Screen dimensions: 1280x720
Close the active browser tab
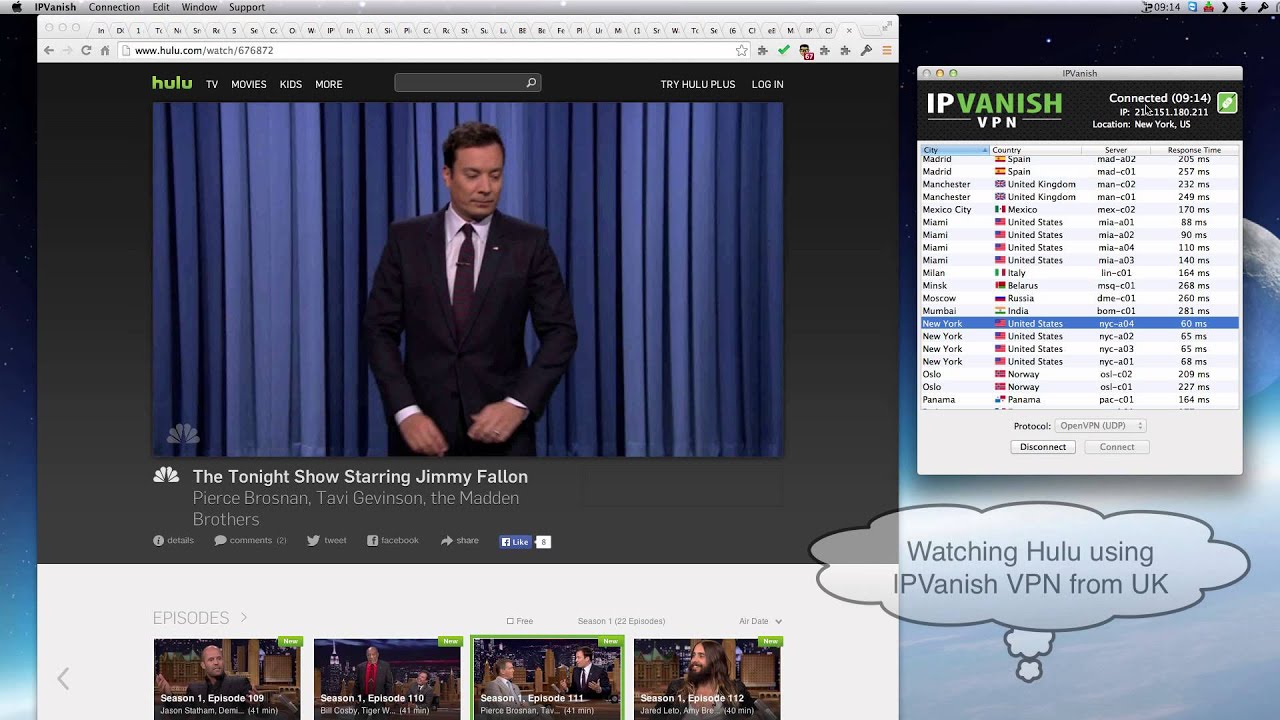click(x=849, y=30)
